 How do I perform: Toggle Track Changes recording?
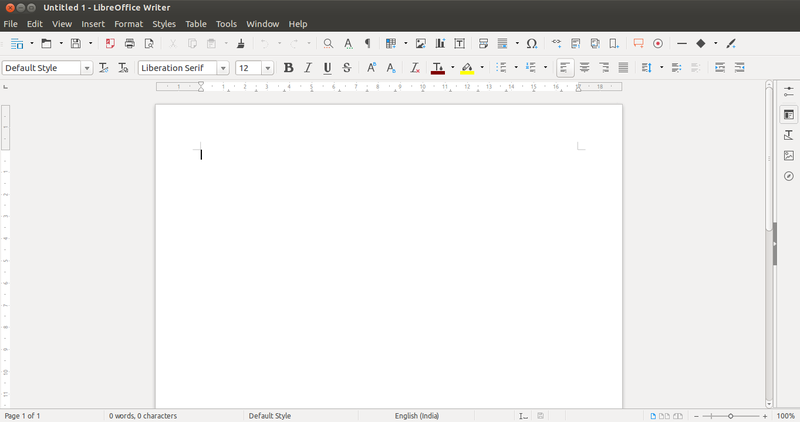point(658,44)
